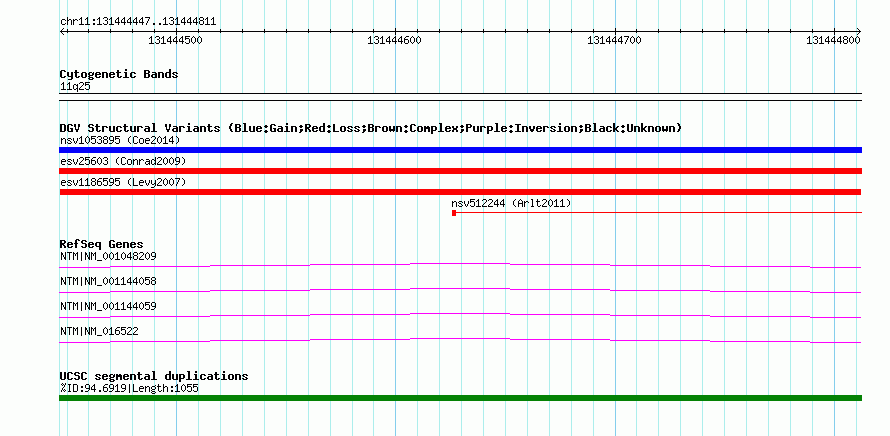The image size is (890, 436).
Task: Click the chr11:131444447..131444811 coordinate label
Action: coord(138,22)
